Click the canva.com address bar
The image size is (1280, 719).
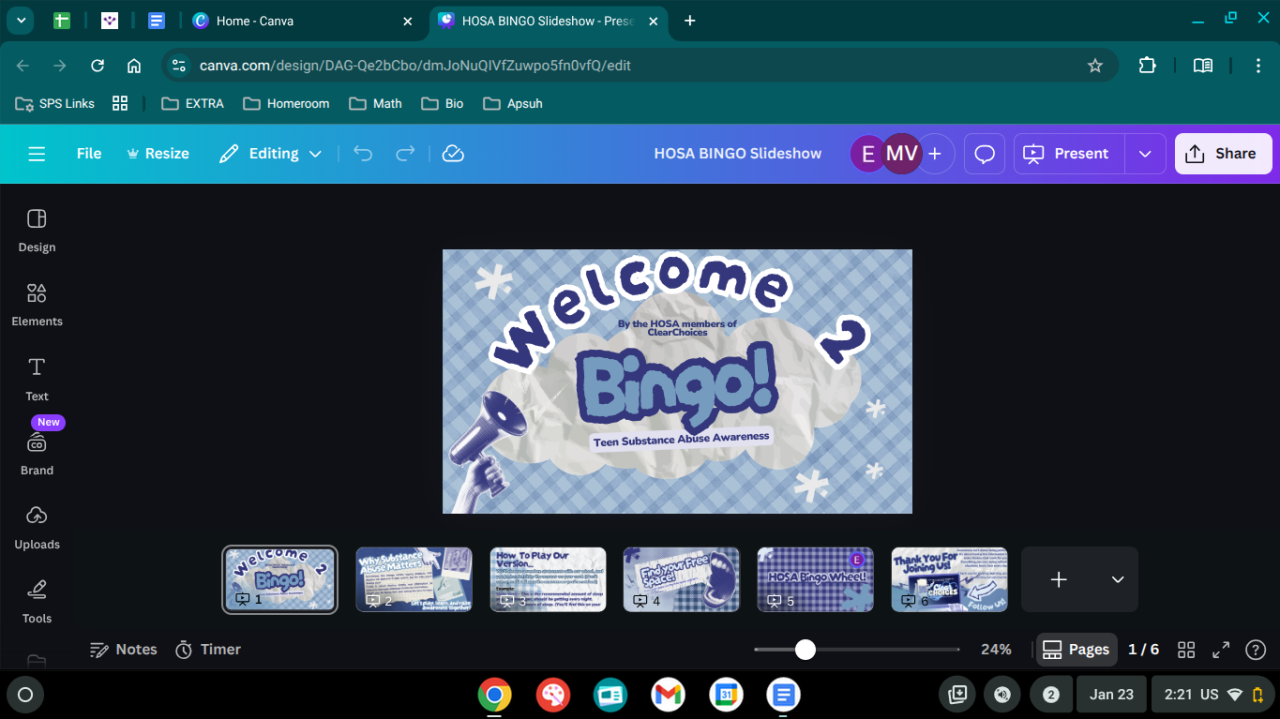tap(640, 66)
